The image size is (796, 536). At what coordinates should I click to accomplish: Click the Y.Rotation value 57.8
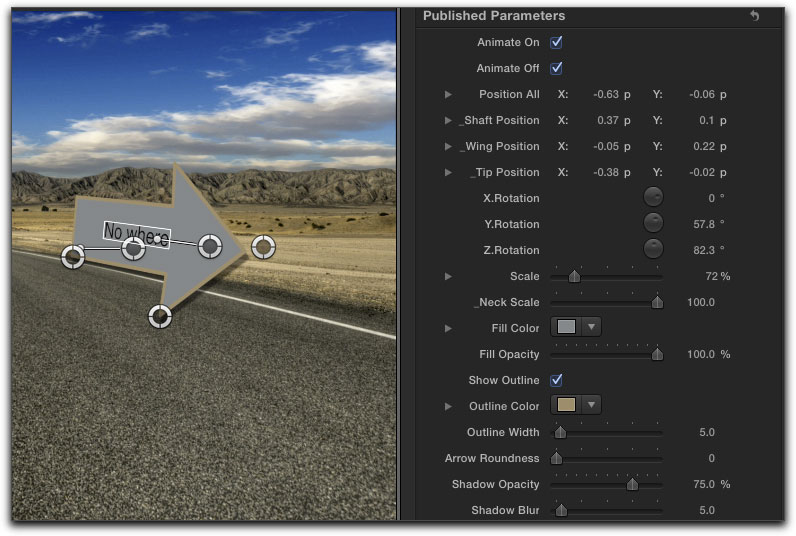point(704,224)
